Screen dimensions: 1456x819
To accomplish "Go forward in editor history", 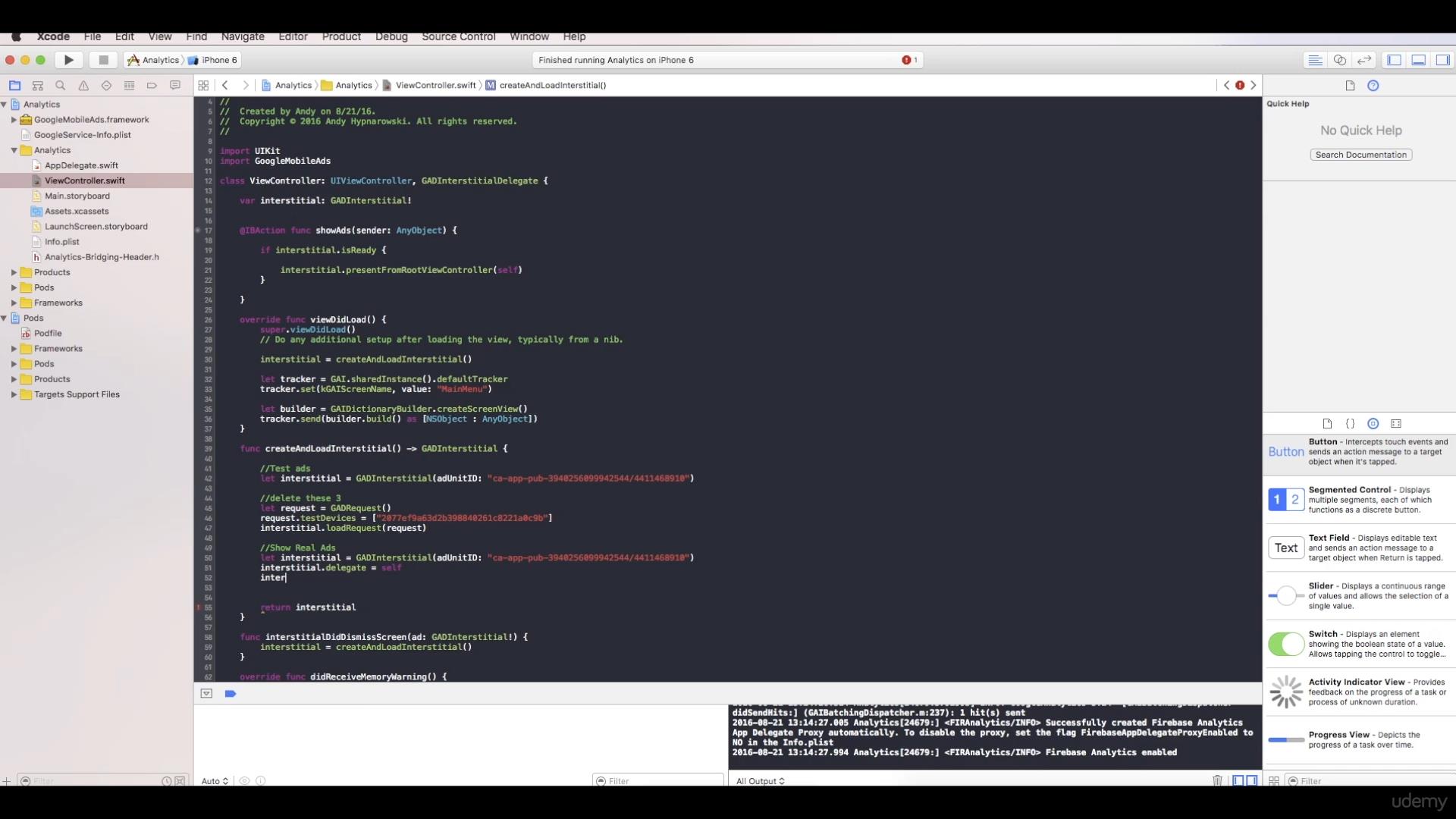I will pos(245,86).
